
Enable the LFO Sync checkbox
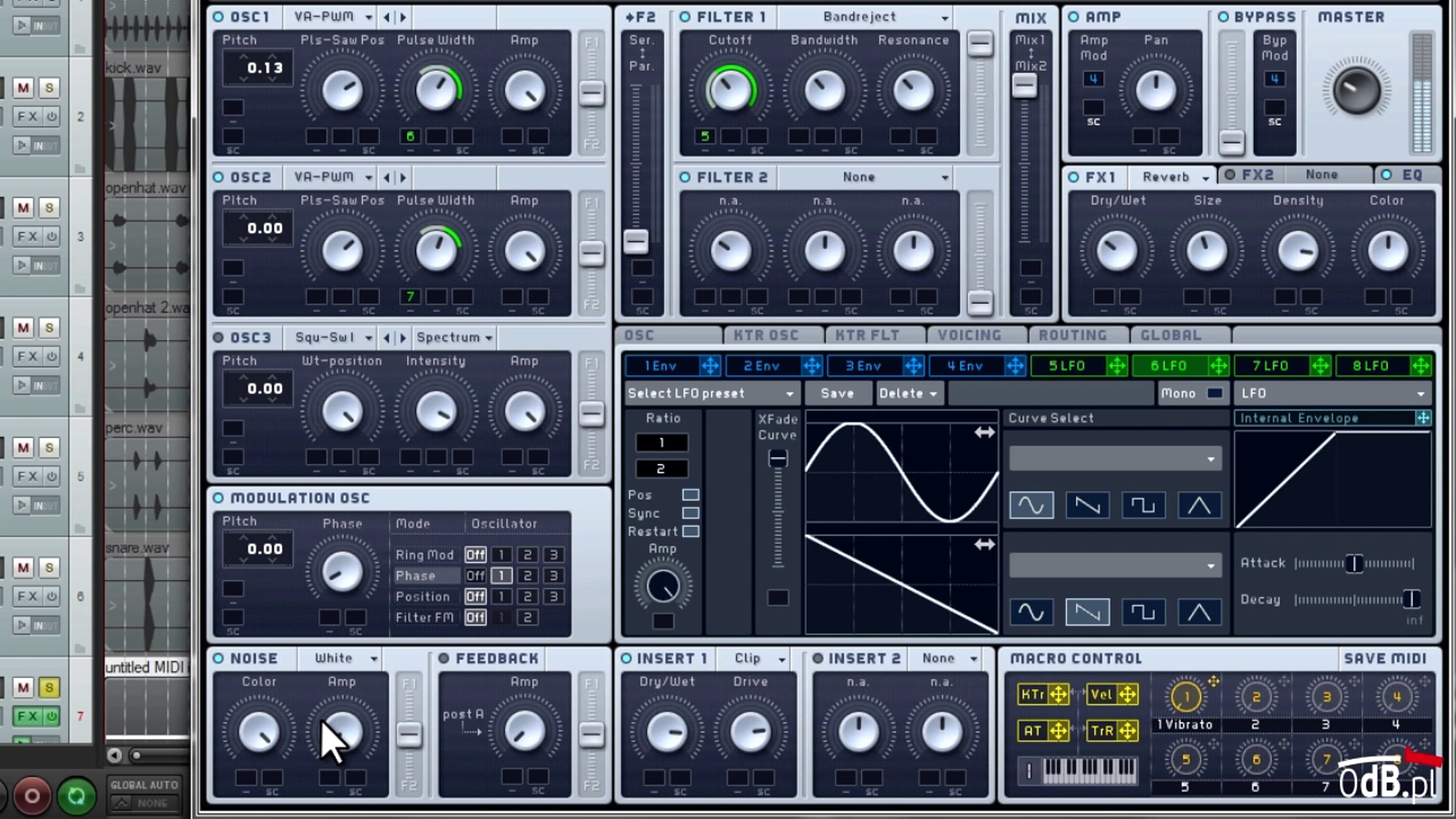(x=690, y=513)
